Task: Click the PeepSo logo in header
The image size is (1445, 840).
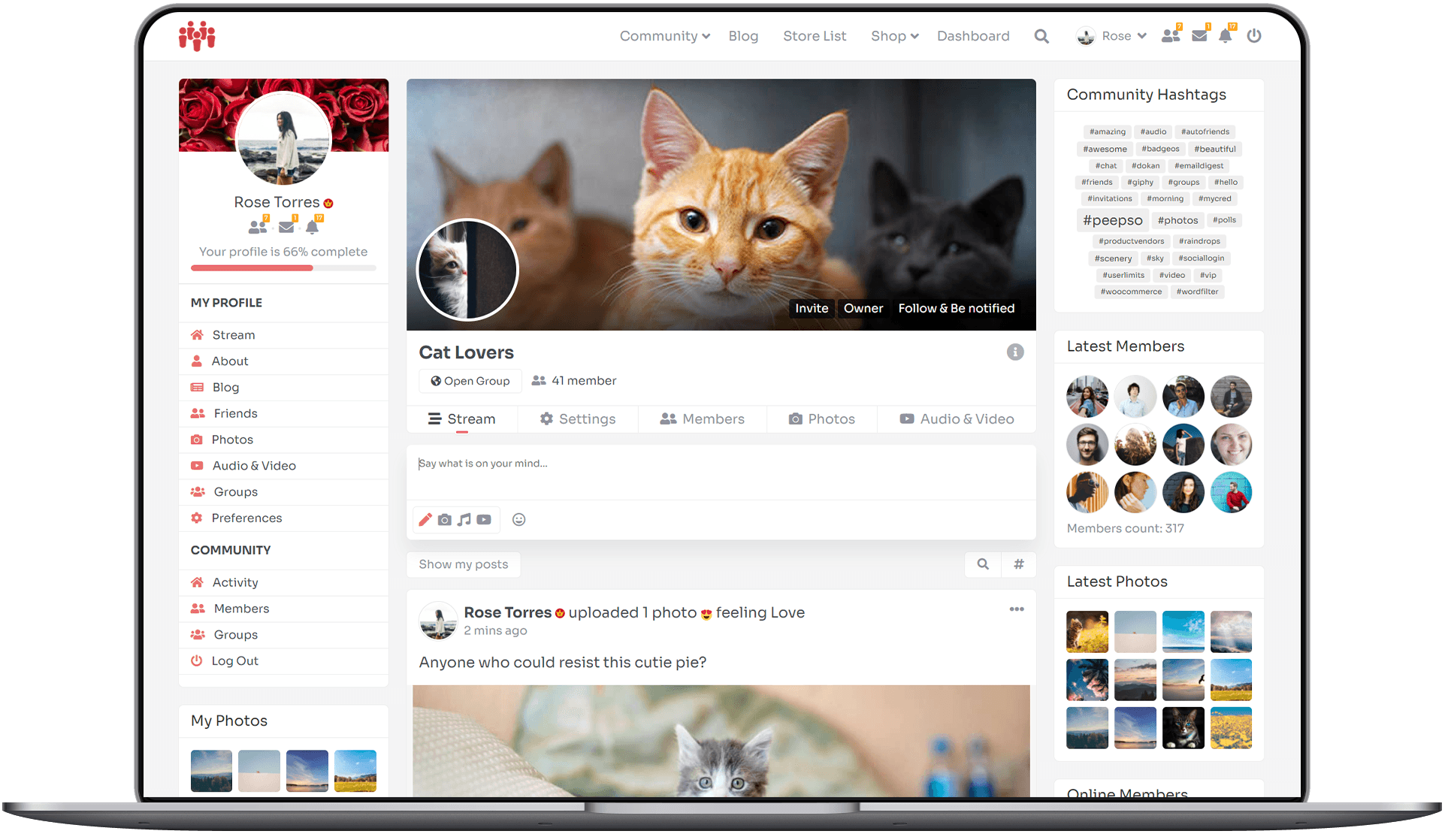Action: pyautogui.click(x=197, y=35)
